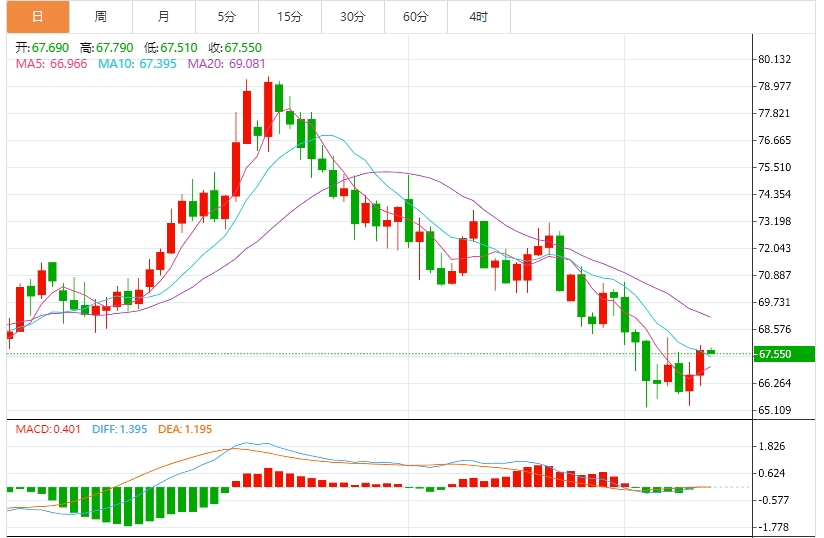Image resolution: width=824 pixels, height=538 pixels.
Task: Select the 日 daily timeframe tab
Action: click(38, 17)
